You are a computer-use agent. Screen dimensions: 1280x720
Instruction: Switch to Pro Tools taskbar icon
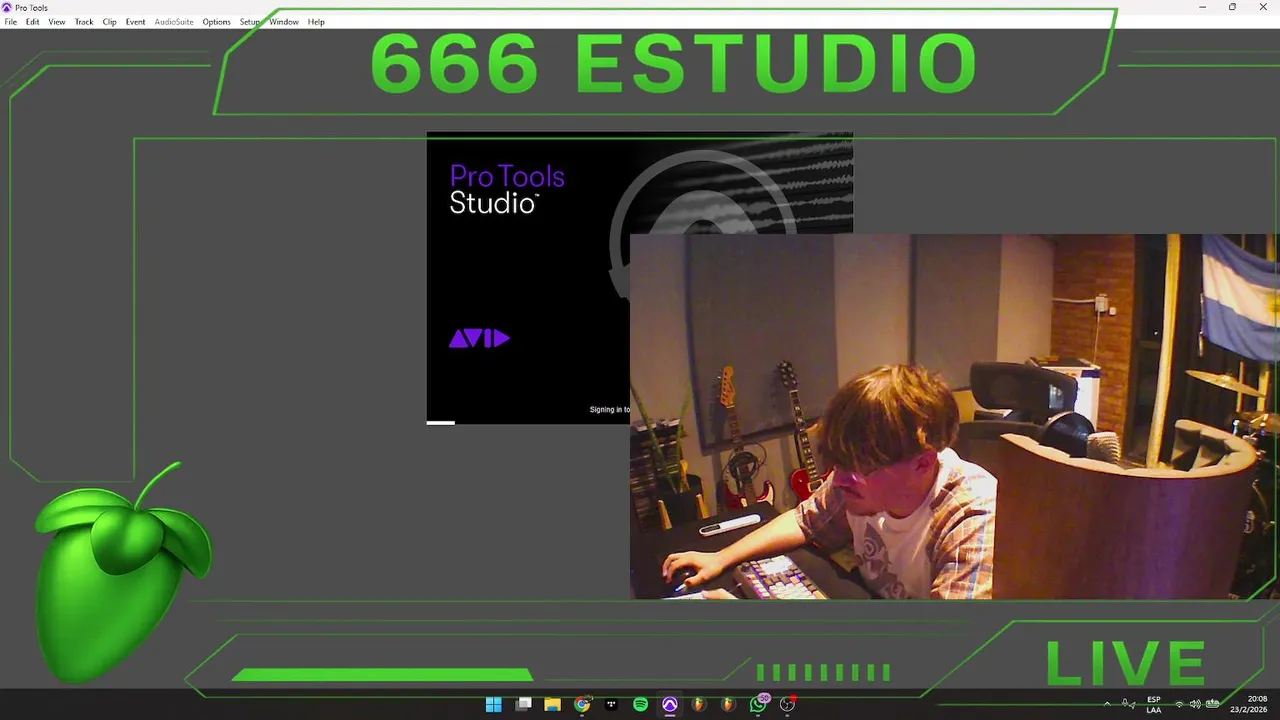point(670,705)
